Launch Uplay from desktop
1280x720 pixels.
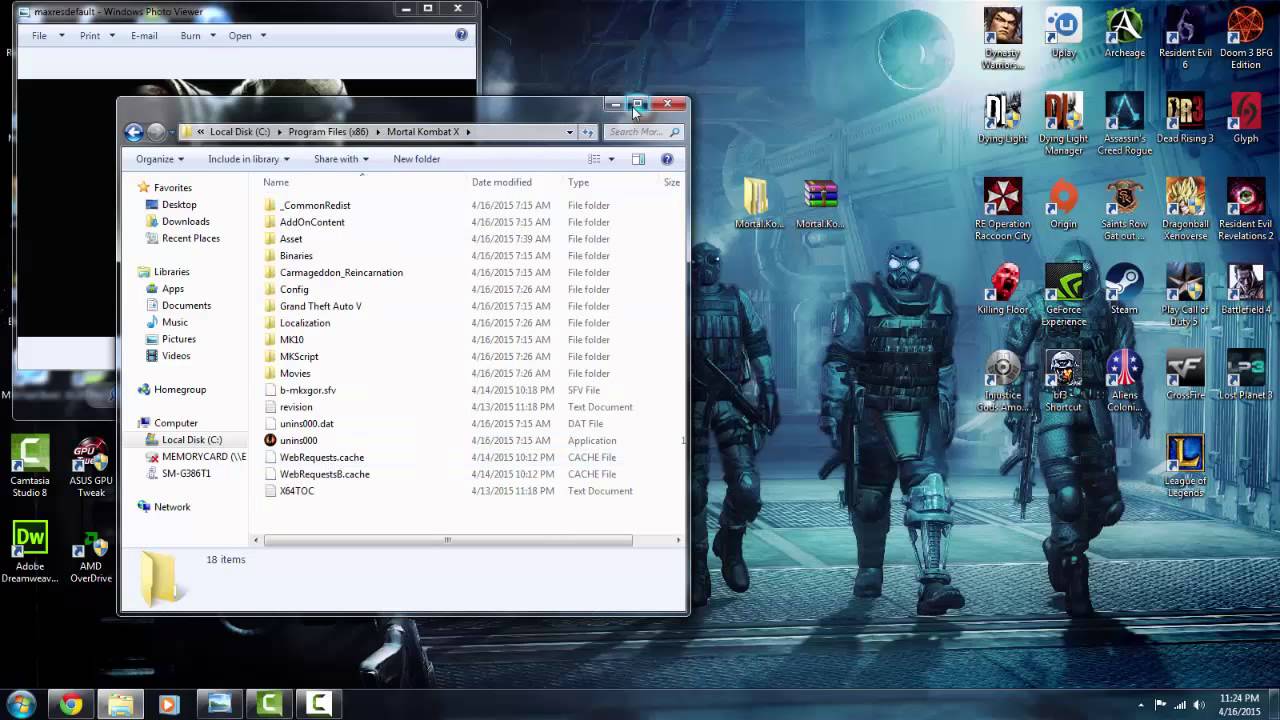click(x=1063, y=33)
